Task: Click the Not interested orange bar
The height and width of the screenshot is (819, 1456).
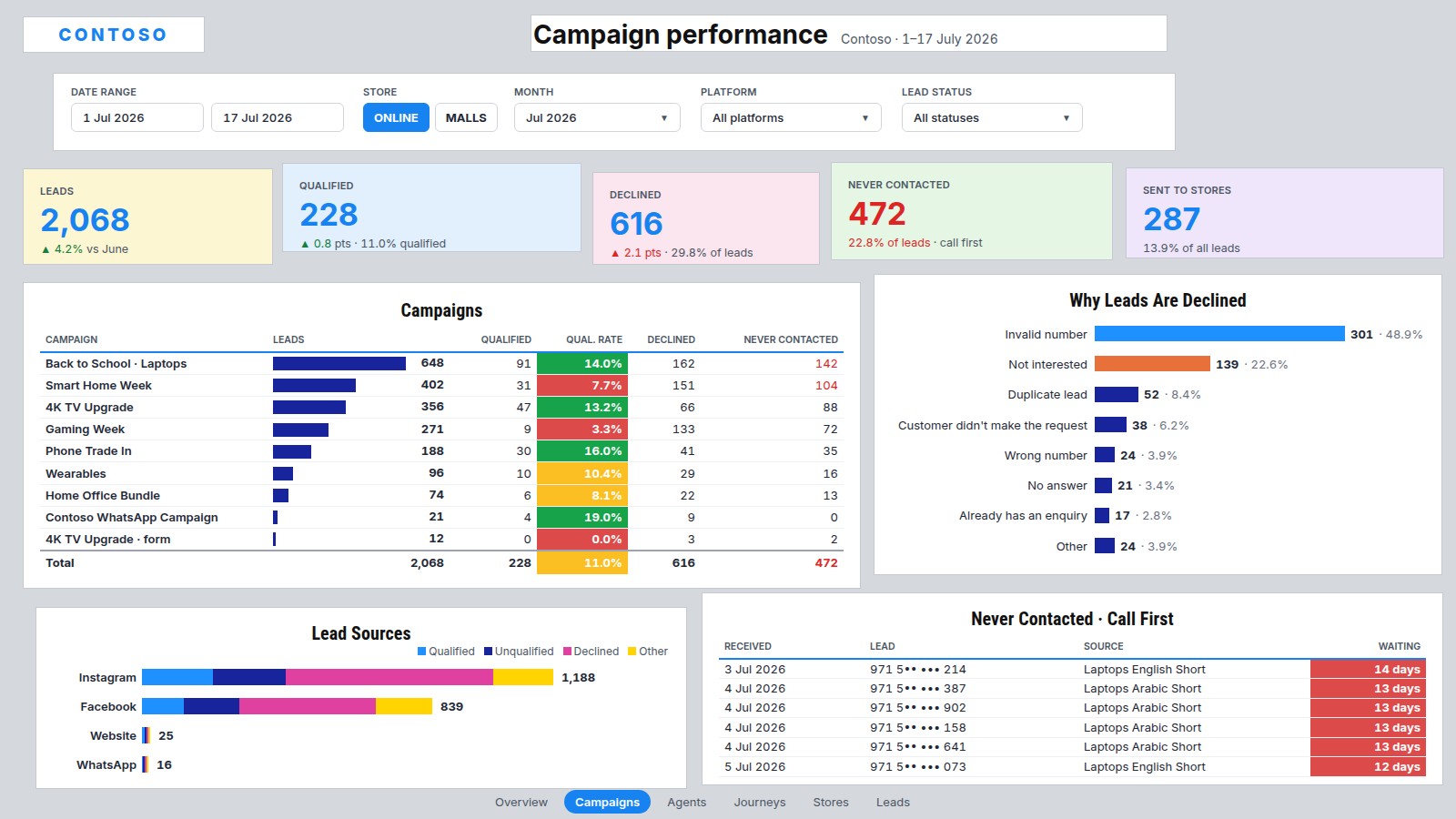Action: click(x=1152, y=364)
